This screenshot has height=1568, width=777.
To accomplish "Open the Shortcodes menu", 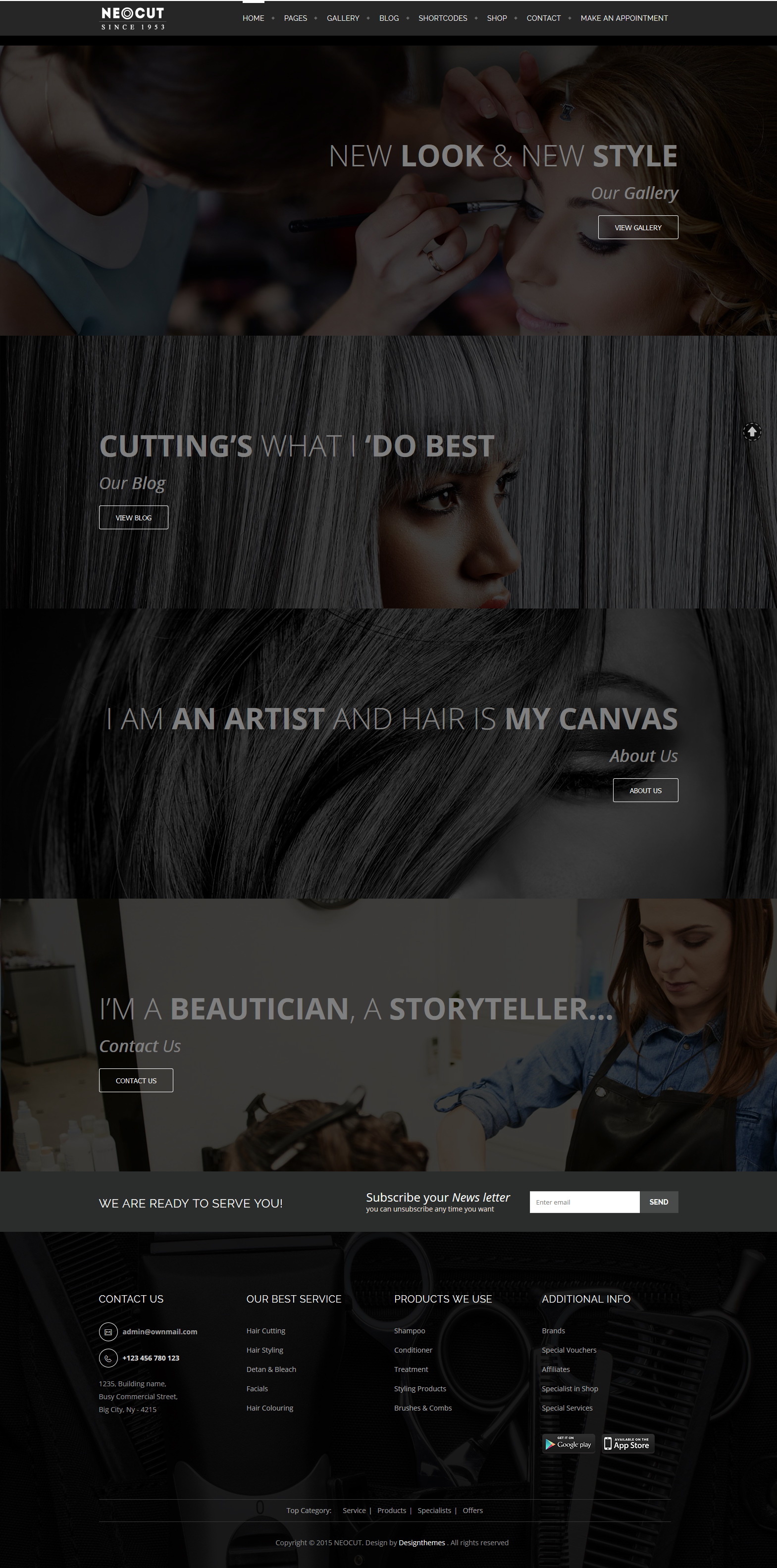I will [443, 18].
